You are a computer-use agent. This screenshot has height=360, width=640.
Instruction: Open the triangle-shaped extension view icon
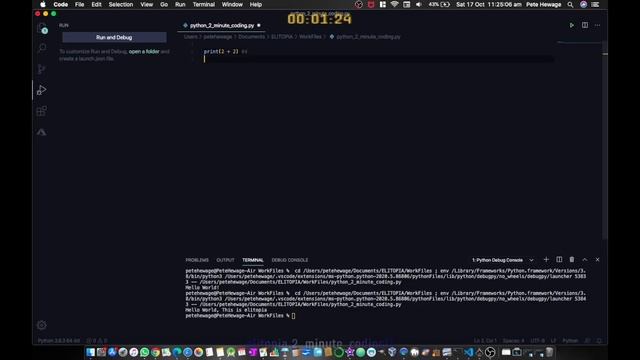tap(42, 132)
